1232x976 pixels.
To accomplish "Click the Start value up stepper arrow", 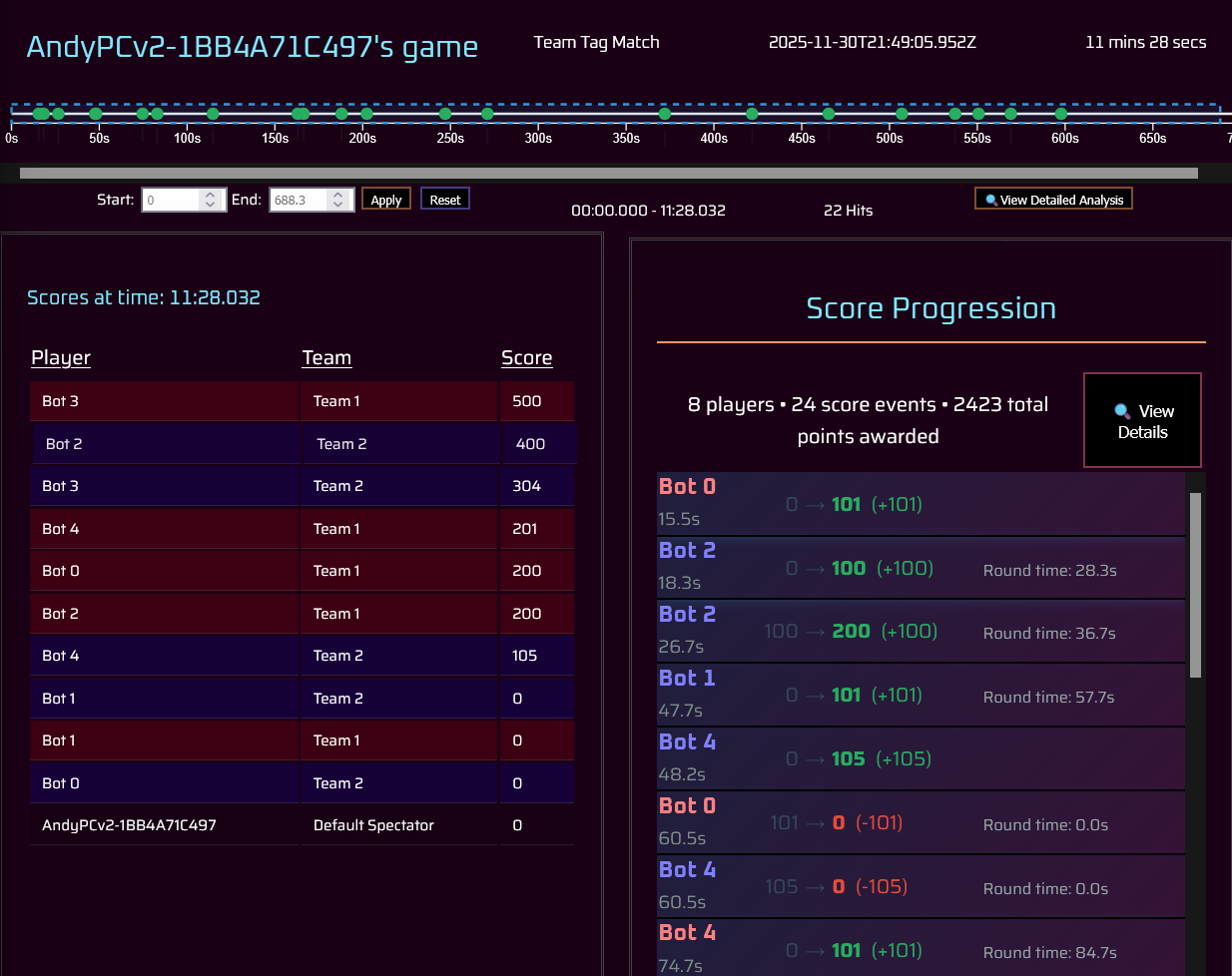I will (211, 193).
